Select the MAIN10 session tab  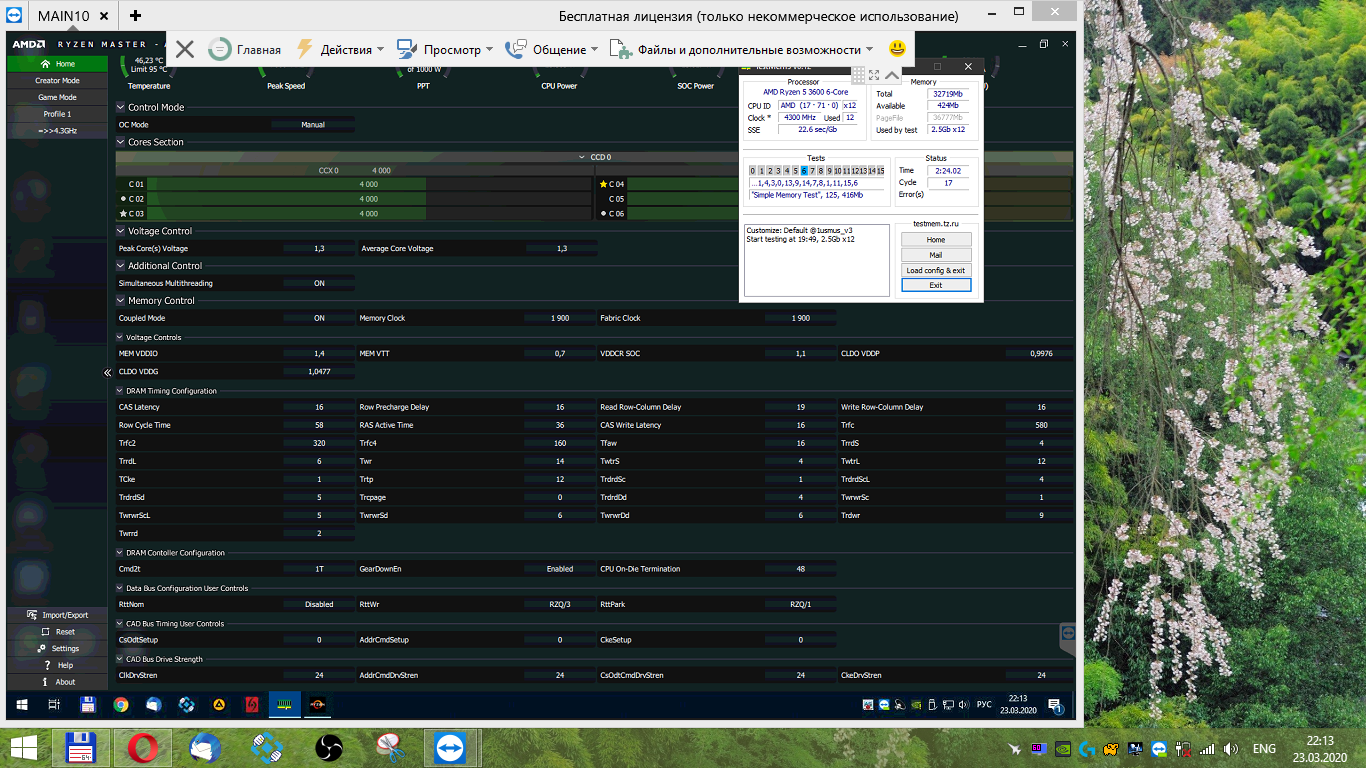63,15
